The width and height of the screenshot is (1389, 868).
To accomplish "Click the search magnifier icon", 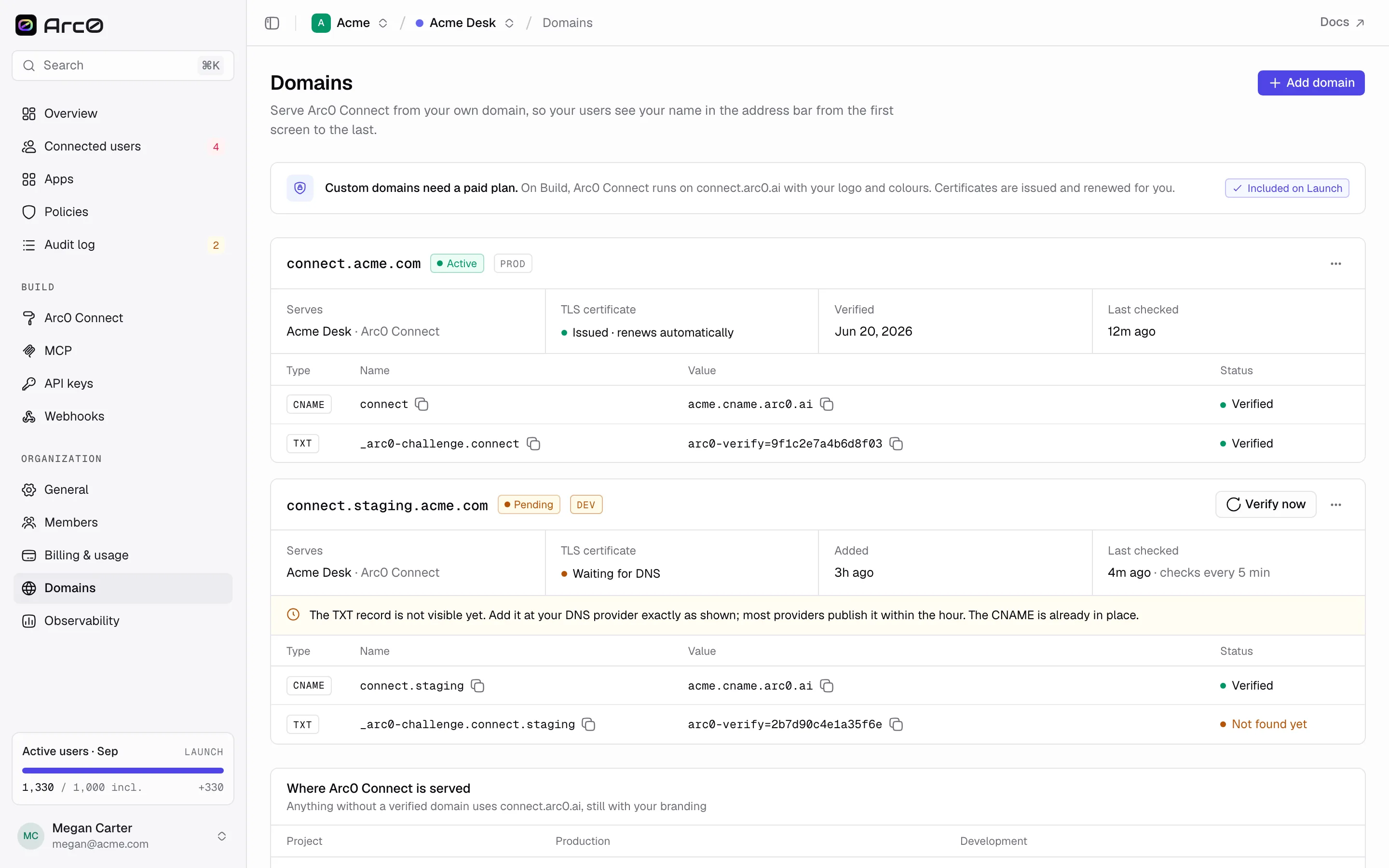I will click(x=29, y=66).
